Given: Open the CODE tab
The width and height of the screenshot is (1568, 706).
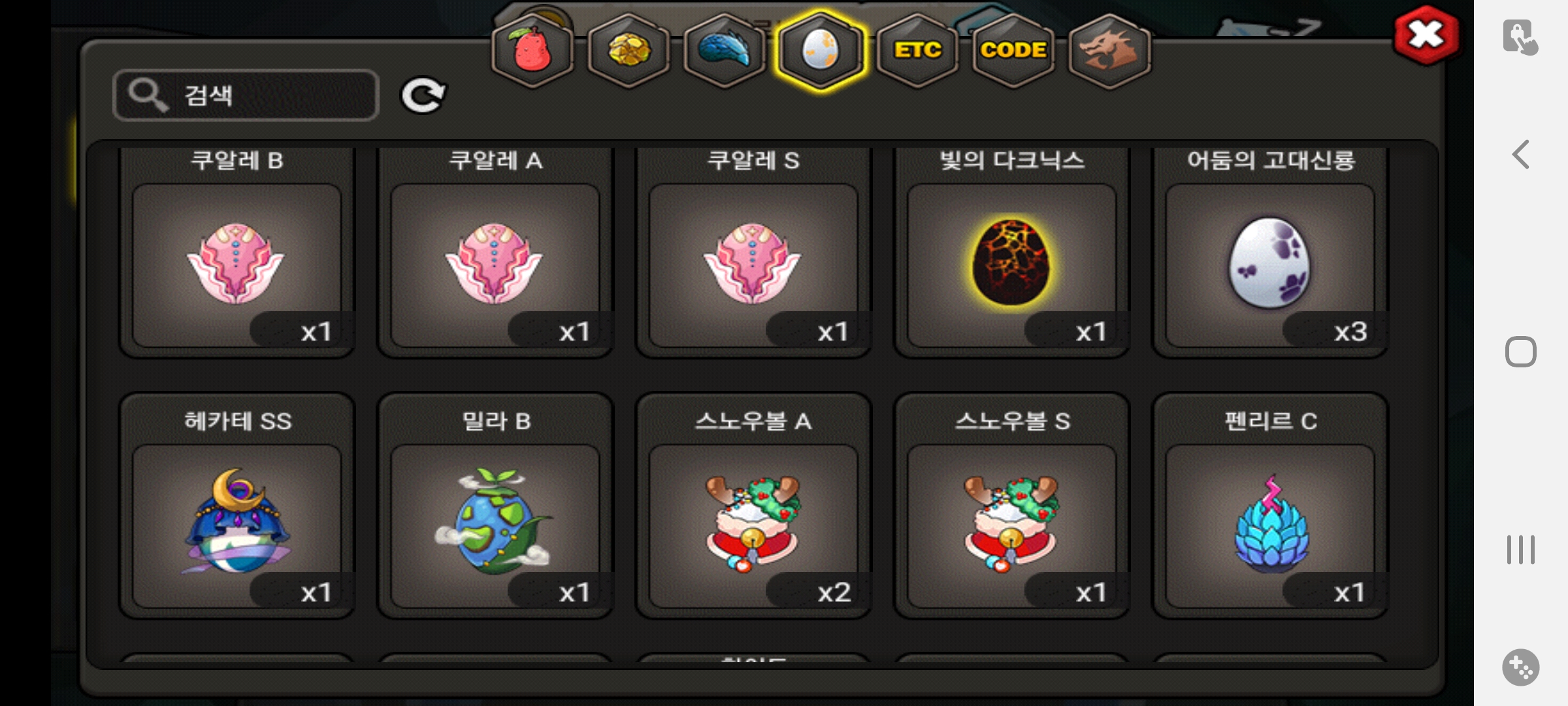Looking at the screenshot, I should click(x=1013, y=50).
